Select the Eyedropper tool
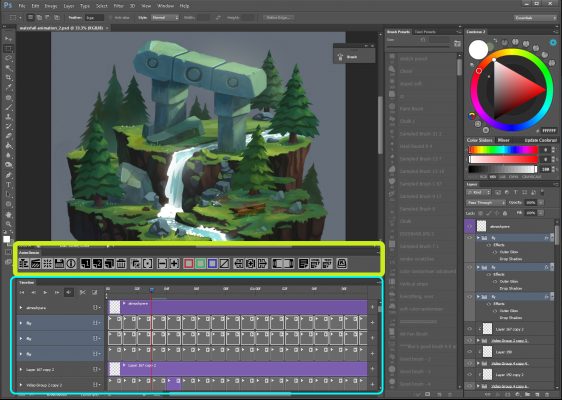The height and width of the screenshot is (400, 562). click(x=8, y=87)
